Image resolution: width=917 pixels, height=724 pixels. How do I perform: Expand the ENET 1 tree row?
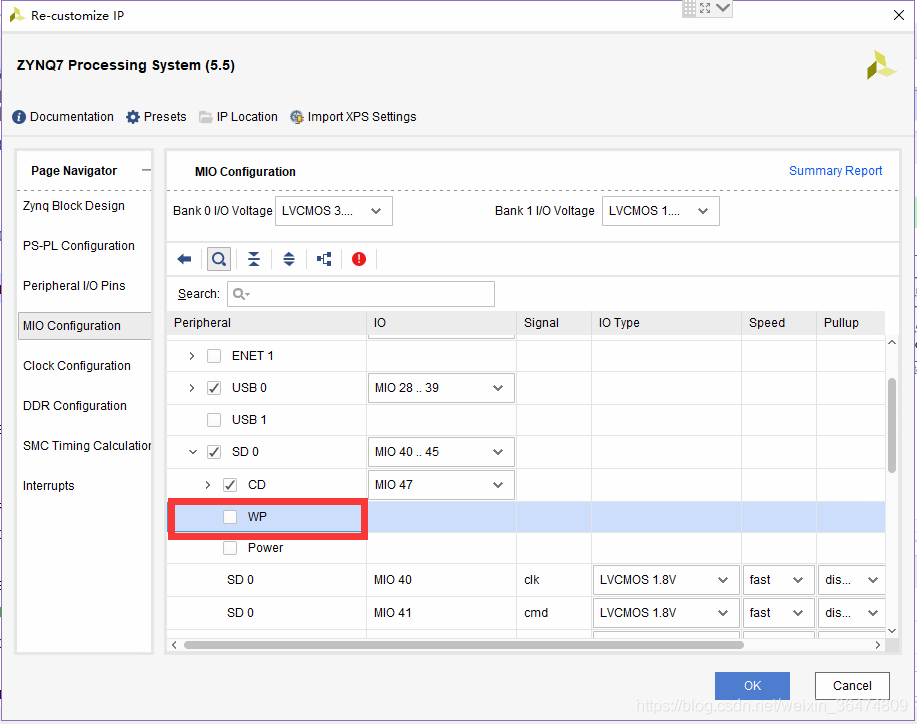tap(192, 356)
